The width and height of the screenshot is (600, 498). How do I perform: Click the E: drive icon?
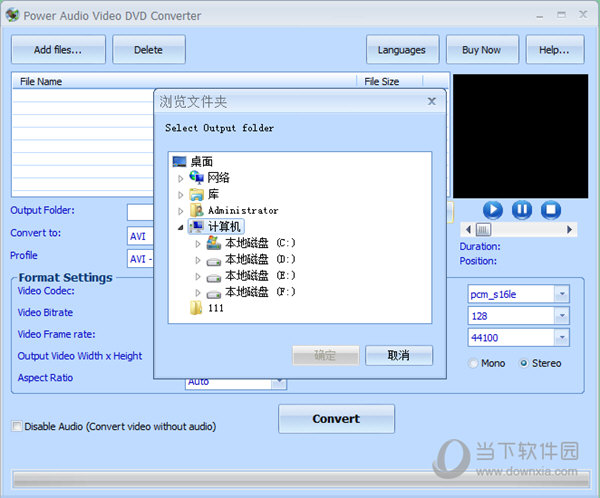[x=214, y=278]
